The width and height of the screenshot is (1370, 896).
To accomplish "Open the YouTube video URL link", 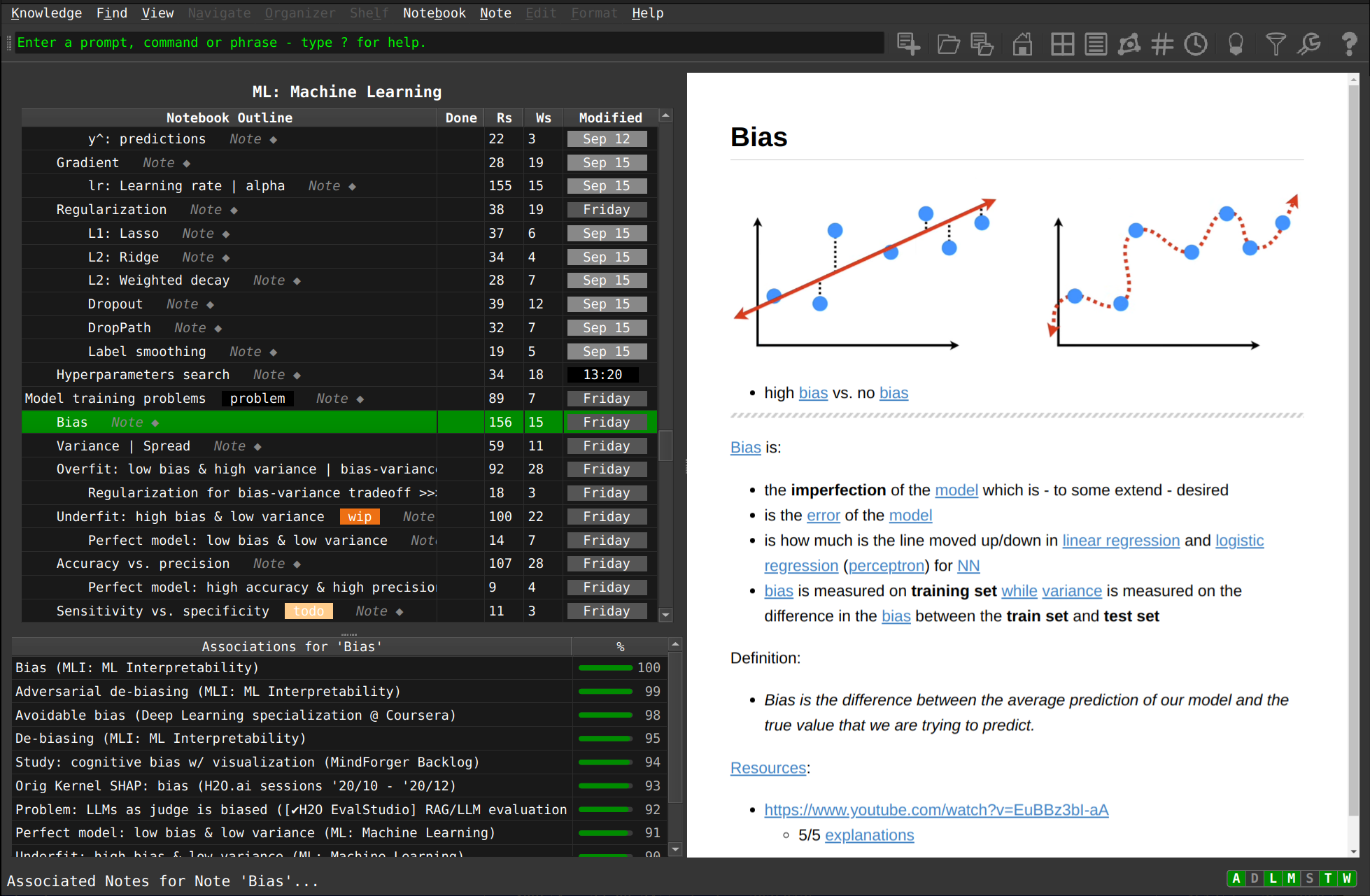I will [x=936, y=810].
